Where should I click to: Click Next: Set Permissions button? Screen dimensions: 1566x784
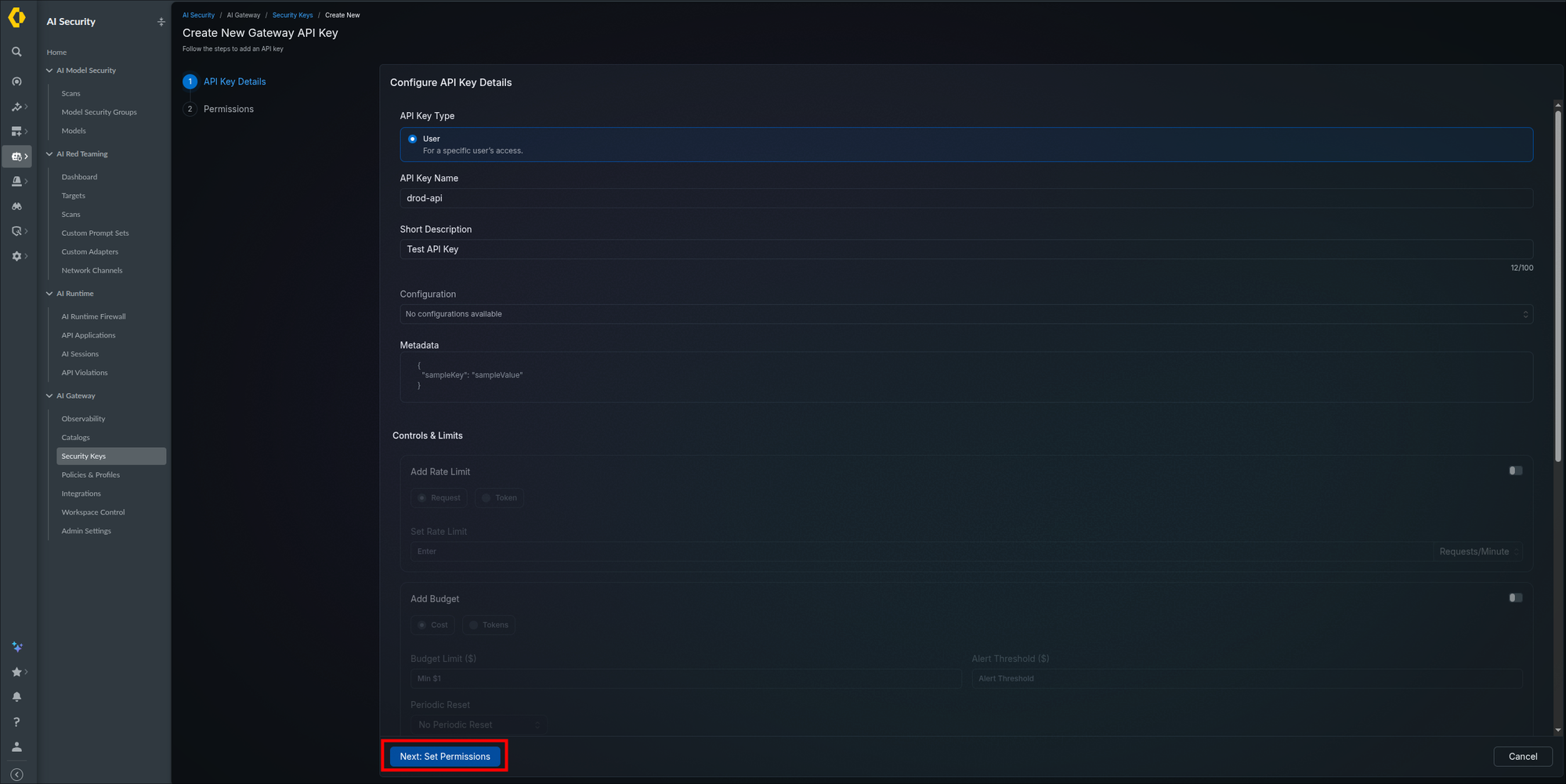click(x=445, y=757)
